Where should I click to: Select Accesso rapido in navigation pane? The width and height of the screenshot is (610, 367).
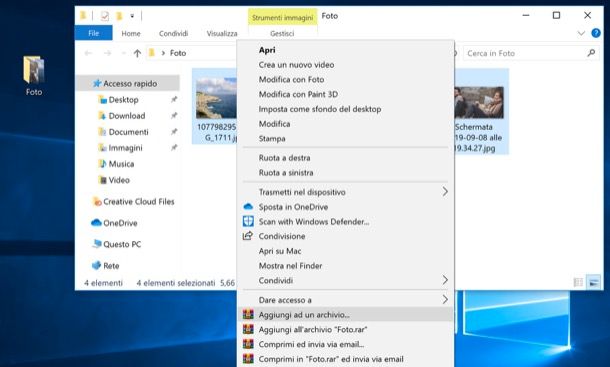(128, 83)
